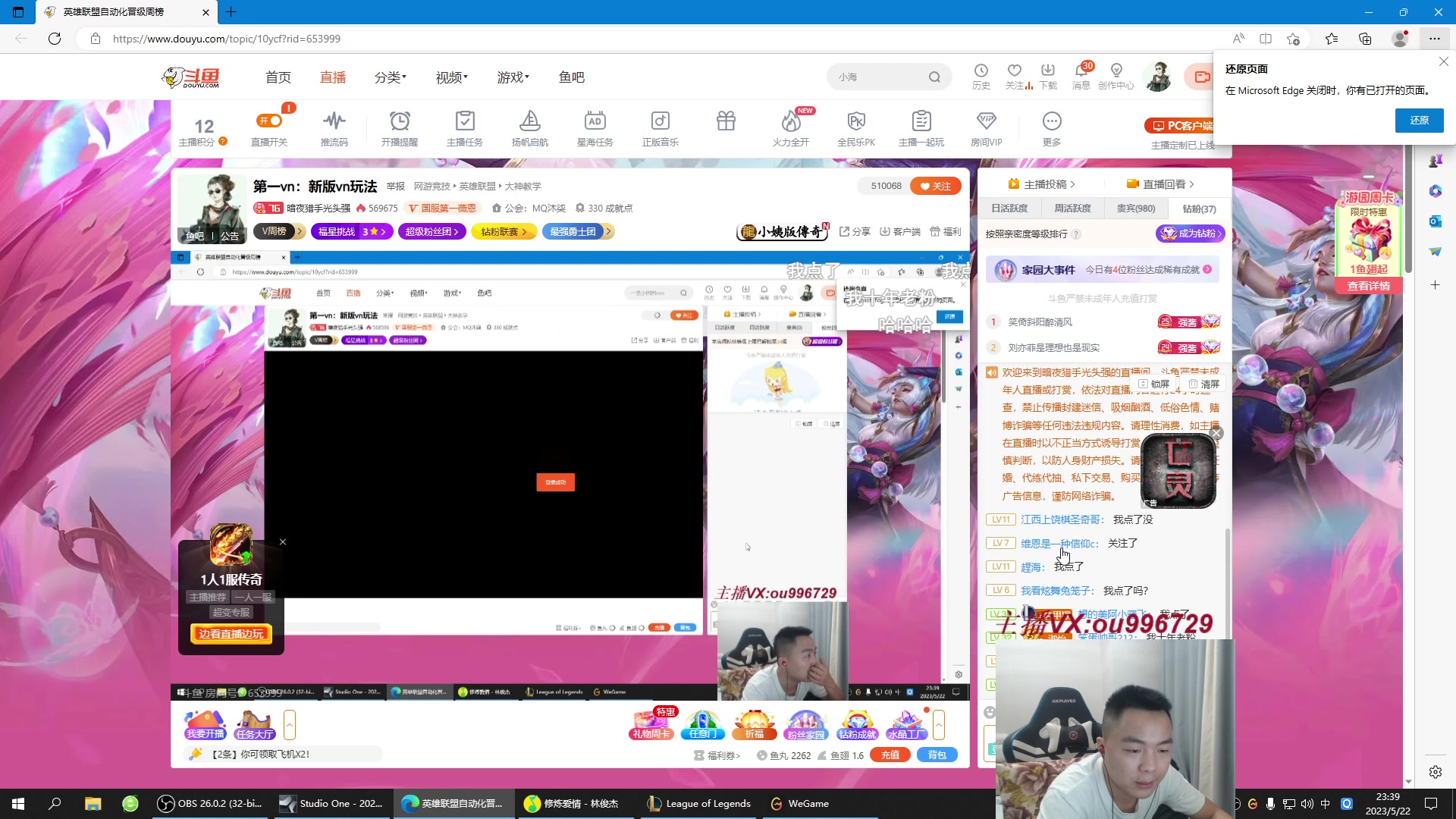1456x819 pixels.
Task: Open the 水晶工厂 crystal factory
Action: (x=906, y=726)
